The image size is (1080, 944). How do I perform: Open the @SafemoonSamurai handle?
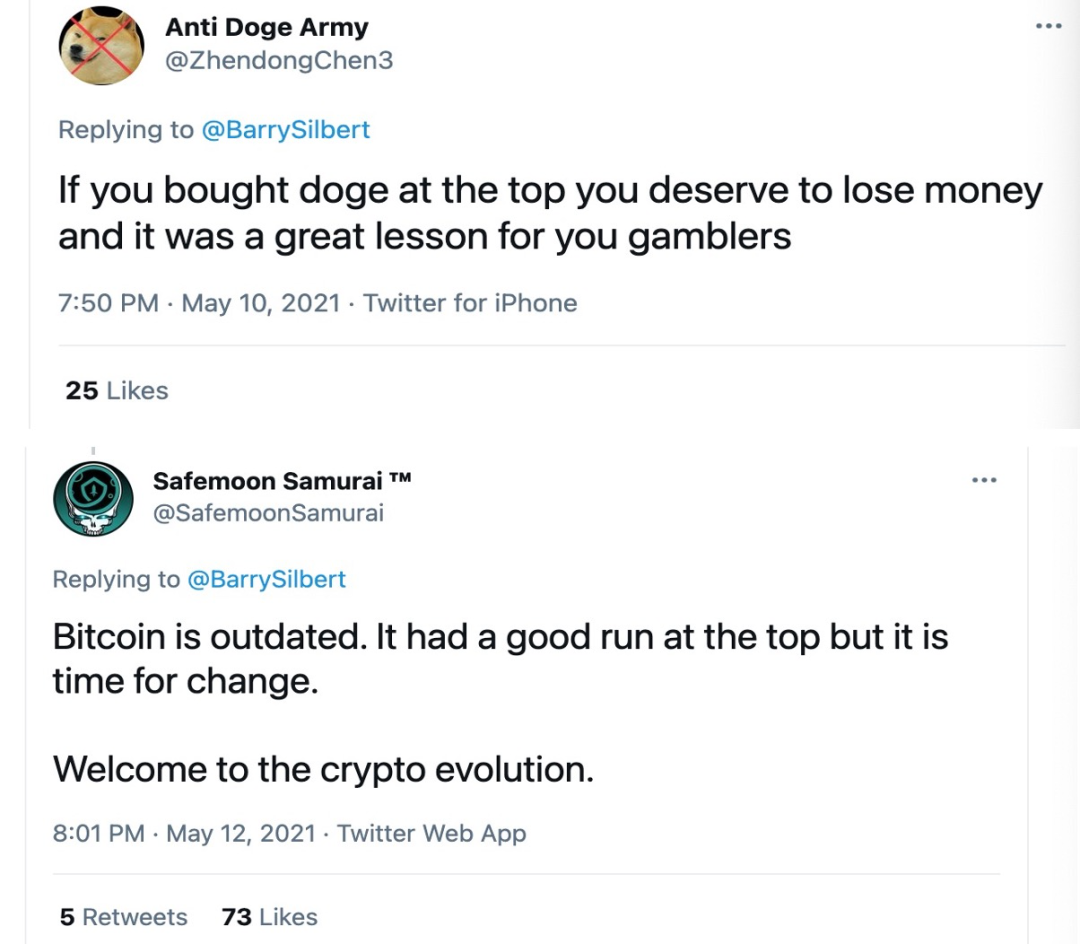coord(268,513)
